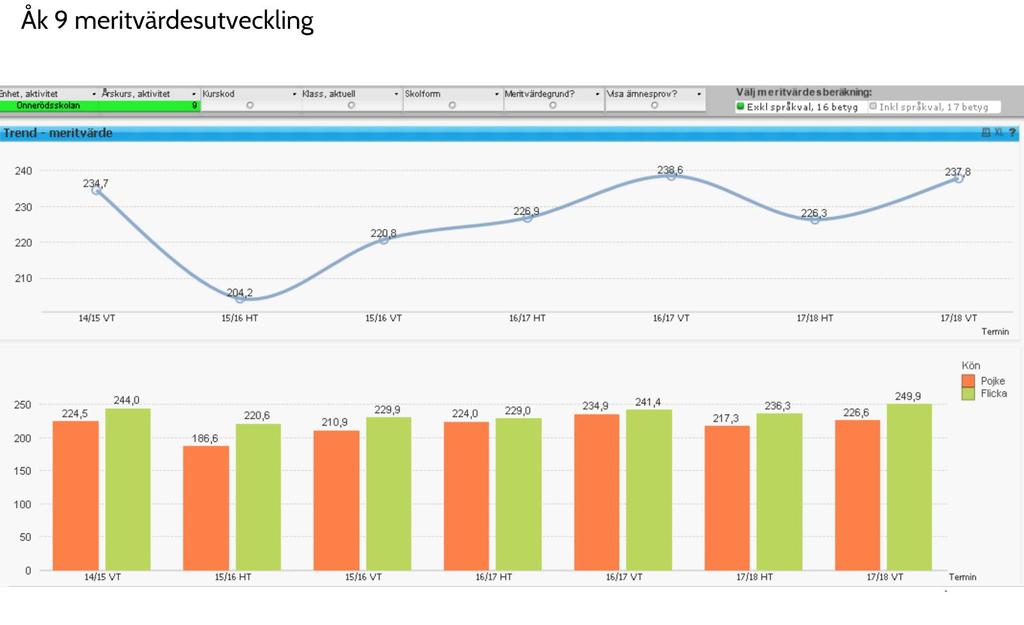Click 17/18 HT data point 226,3
The height and width of the screenshot is (625, 1024).
814,220
